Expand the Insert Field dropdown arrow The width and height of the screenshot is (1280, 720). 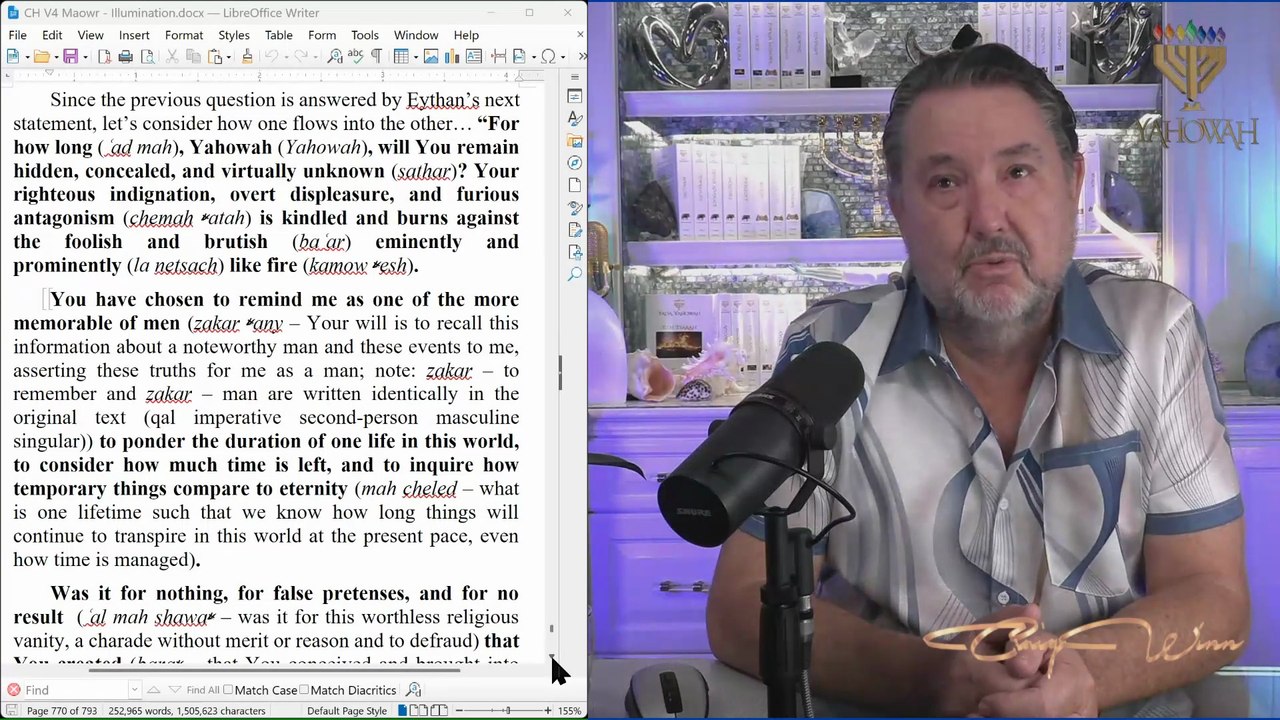(x=533, y=57)
